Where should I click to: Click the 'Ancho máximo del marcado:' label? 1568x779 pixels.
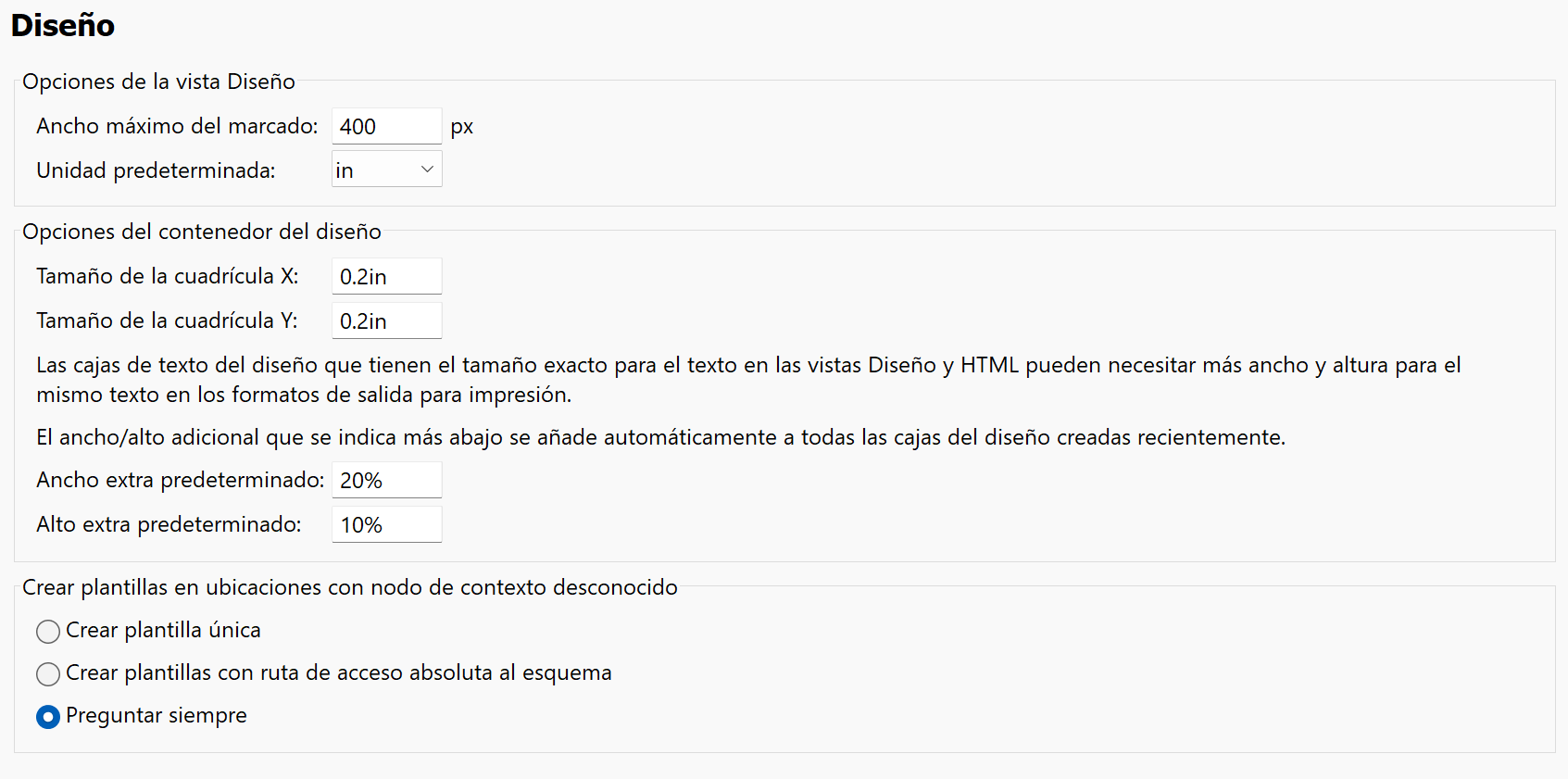177,126
